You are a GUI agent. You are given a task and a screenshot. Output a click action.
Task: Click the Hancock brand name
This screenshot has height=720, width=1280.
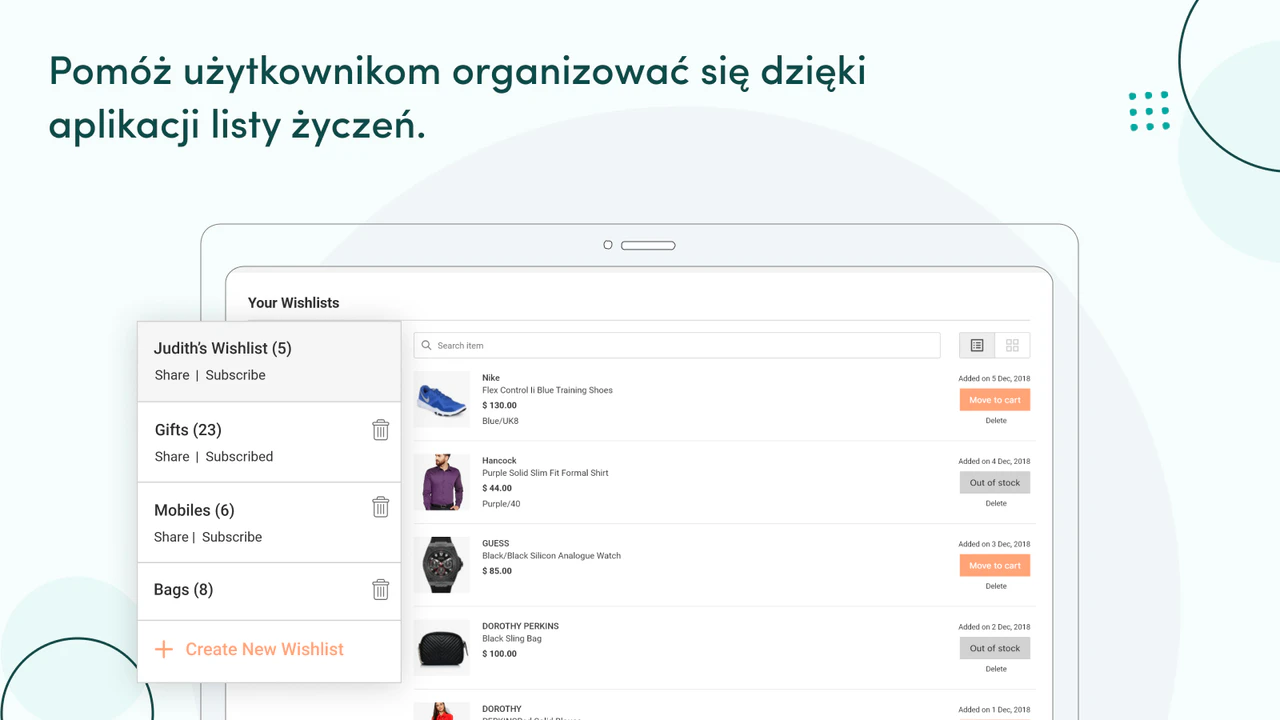click(499, 461)
